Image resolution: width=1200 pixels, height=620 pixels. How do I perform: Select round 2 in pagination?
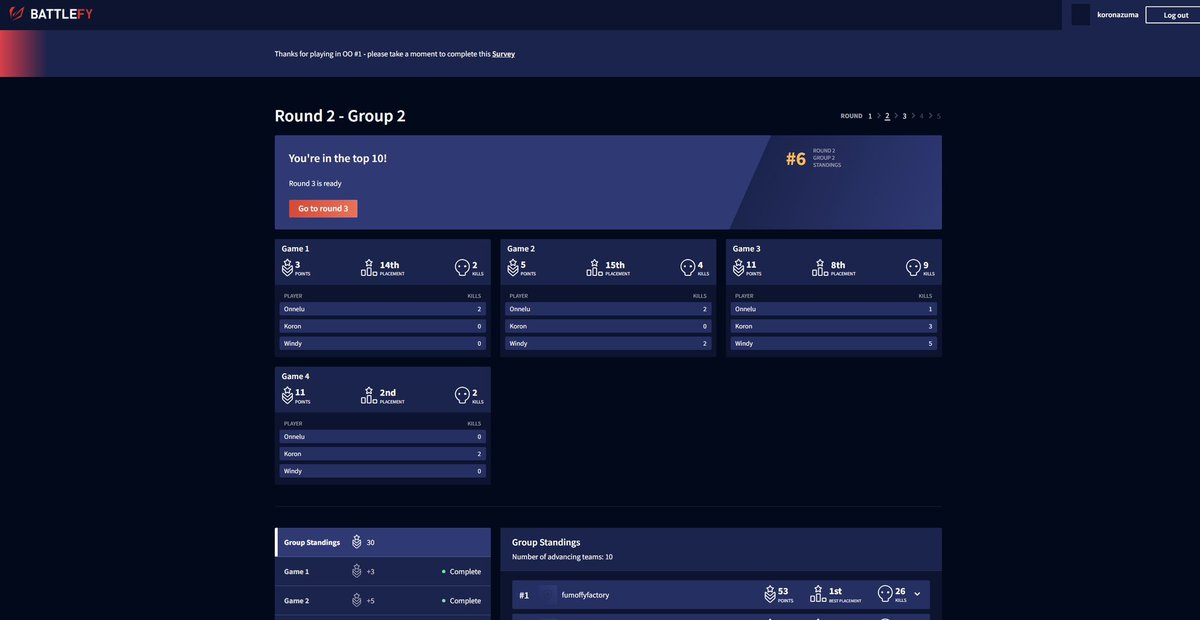pyautogui.click(x=887, y=116)
